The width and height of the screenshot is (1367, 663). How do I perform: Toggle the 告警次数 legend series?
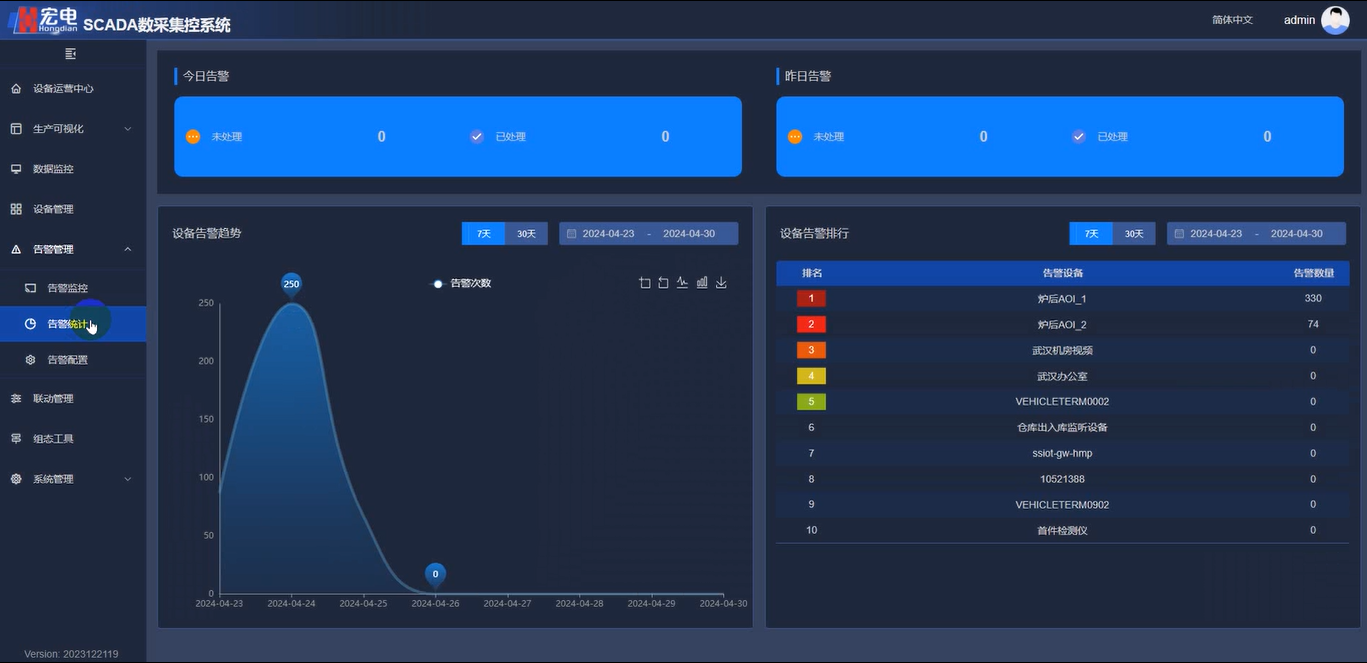461,284
